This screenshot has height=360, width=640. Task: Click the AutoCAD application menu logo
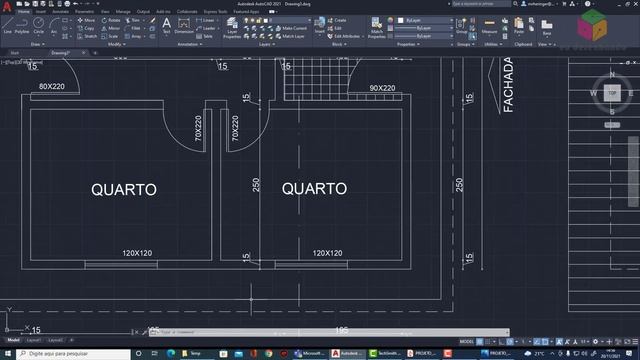coord(7,6)
